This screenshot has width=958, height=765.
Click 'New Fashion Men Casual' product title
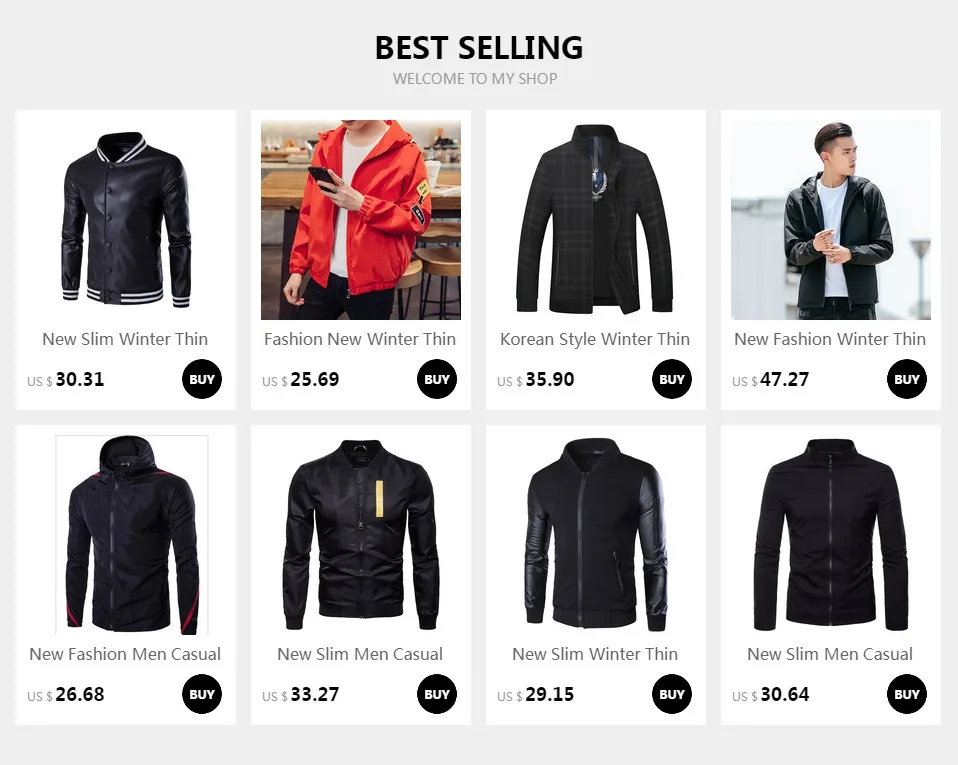pyautogui.click(x=125, y=654)
